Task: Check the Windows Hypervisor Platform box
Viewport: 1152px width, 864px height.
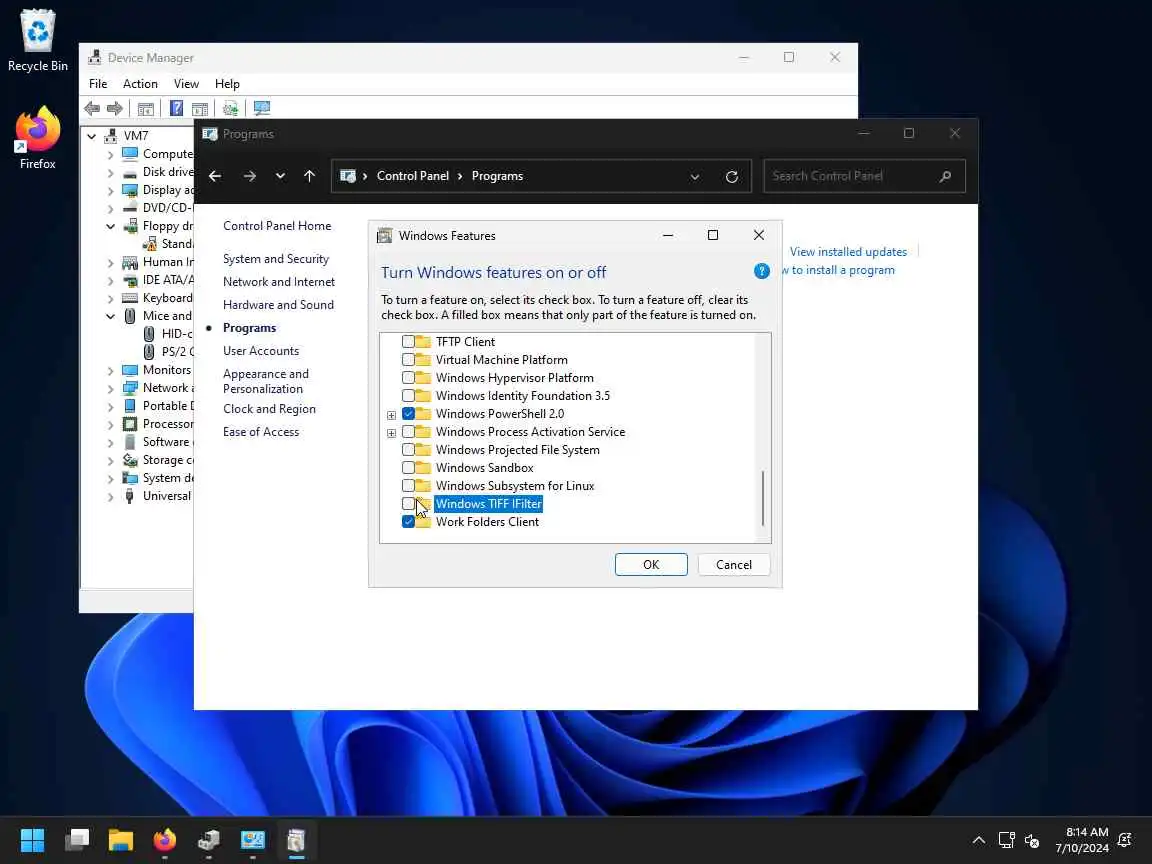Action: 408,378
